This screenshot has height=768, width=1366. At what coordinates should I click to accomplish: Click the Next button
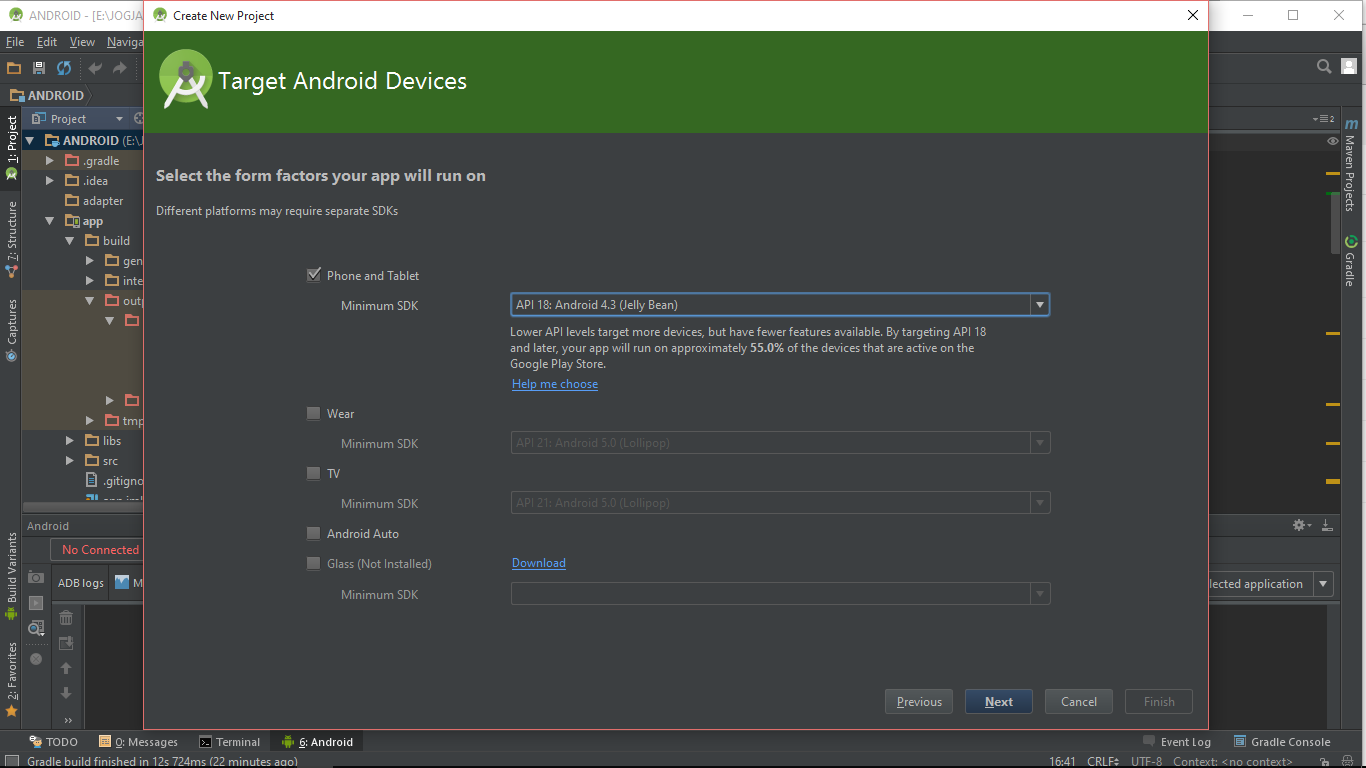(x=997, y=701)
